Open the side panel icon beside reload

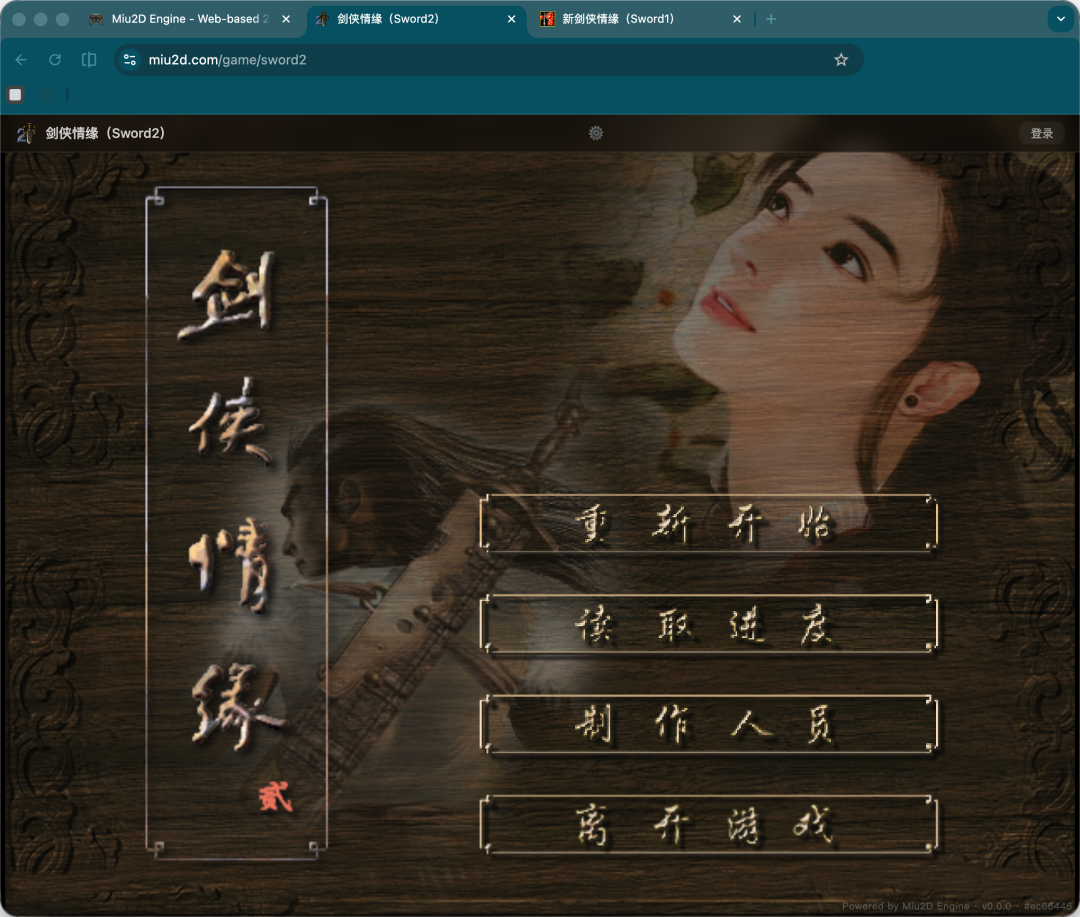click(89, 60)
